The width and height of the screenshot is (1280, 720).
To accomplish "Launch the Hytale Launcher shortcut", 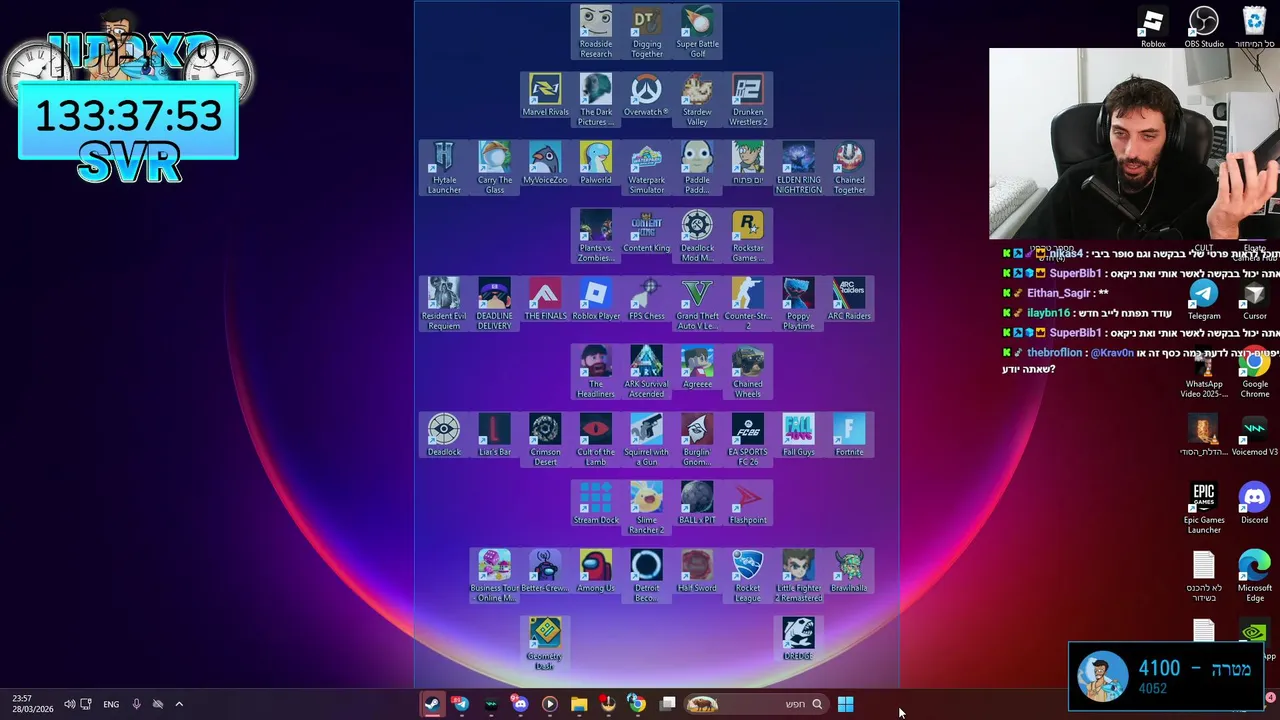I will pos(444,168).
